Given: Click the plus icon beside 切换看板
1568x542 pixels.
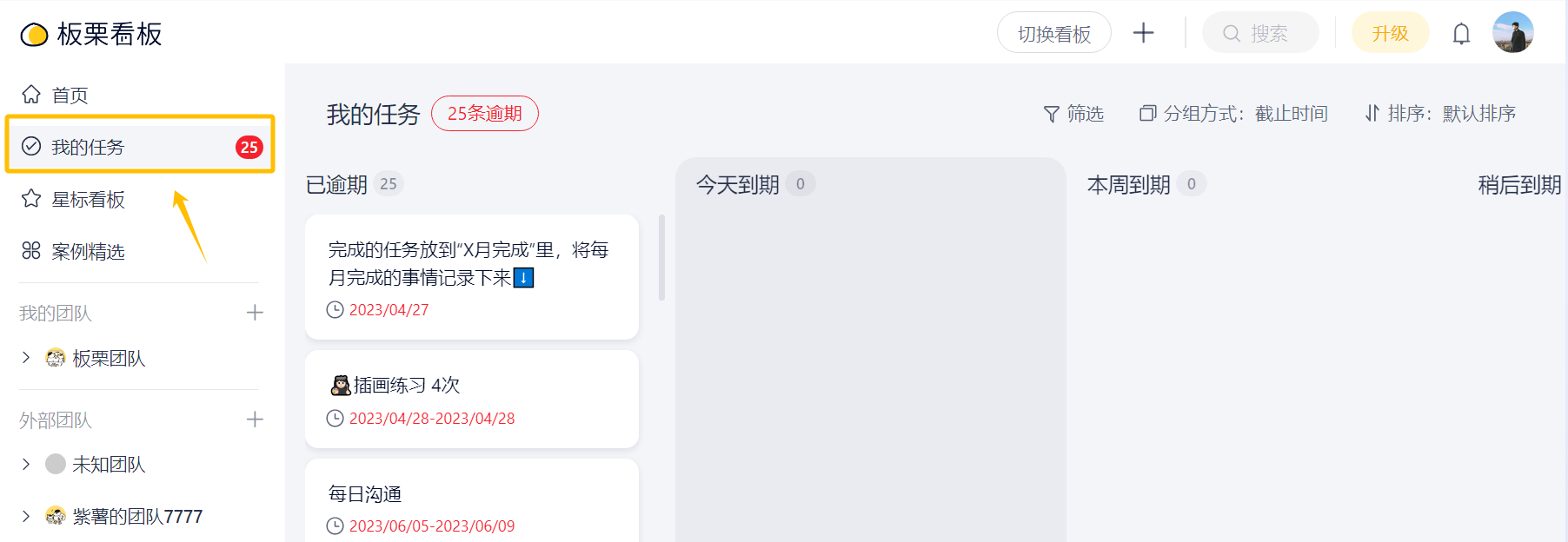Looking at the screenshot, I should coord(1144,33).
